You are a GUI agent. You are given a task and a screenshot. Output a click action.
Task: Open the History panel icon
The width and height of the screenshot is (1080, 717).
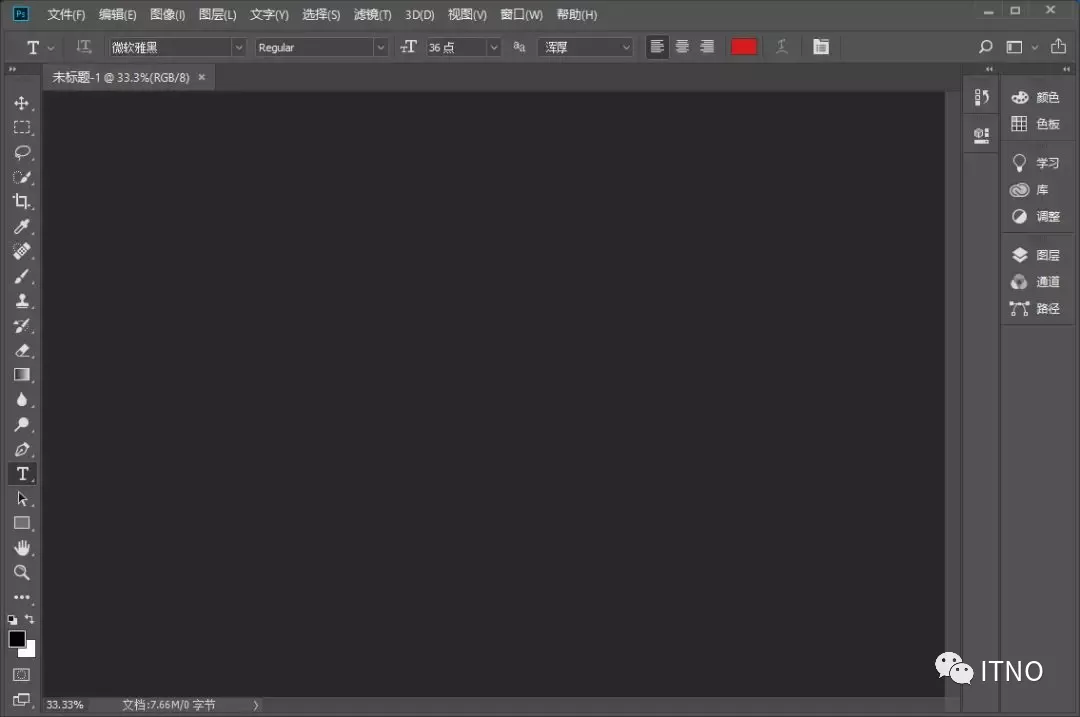coord(982,97)
